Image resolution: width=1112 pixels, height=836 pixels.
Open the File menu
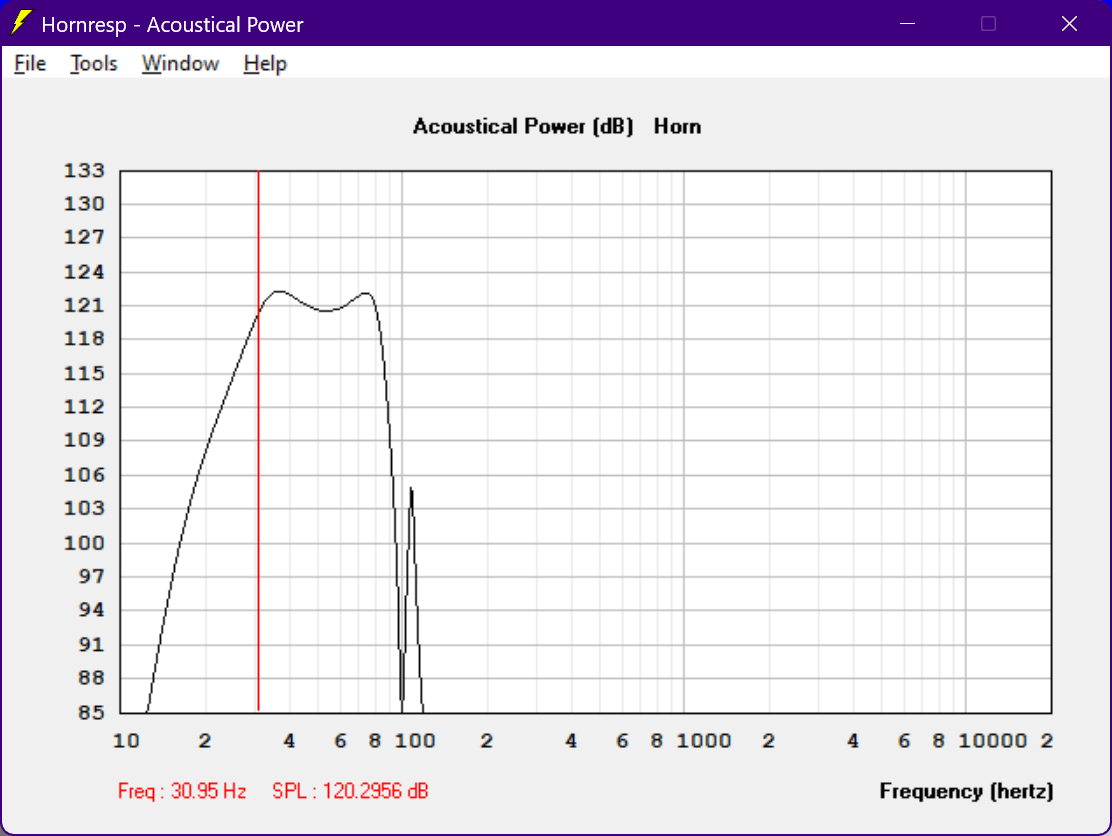point(30,64)
